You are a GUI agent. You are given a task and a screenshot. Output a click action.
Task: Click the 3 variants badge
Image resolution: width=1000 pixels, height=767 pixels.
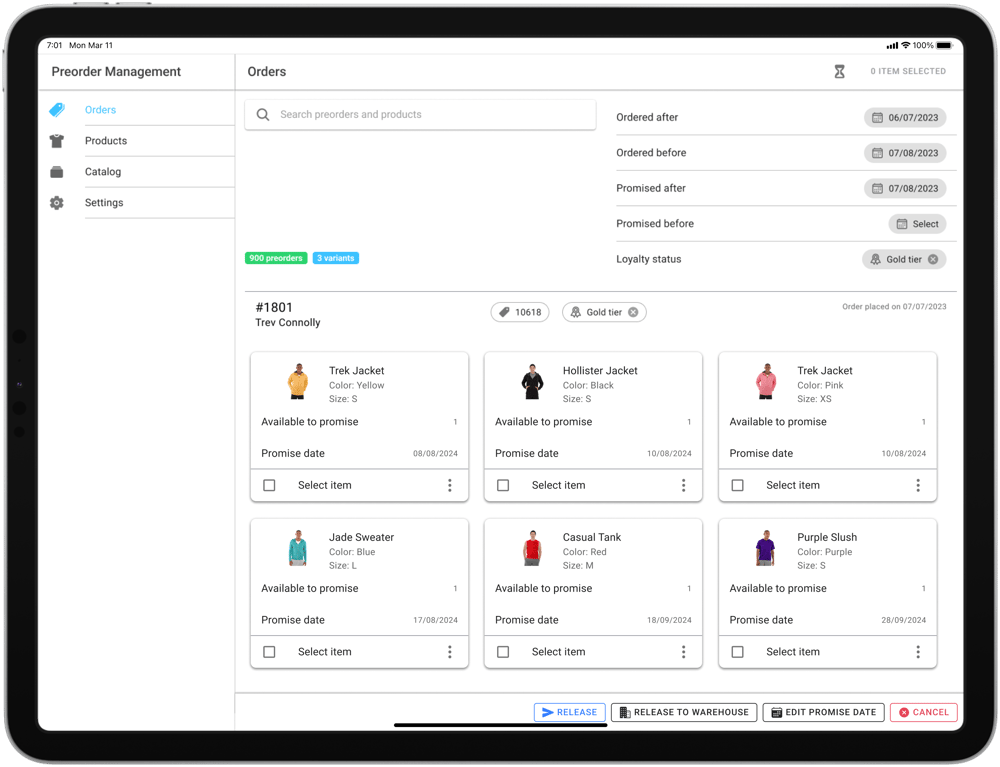pyautogui.click(x=335, y=258)
